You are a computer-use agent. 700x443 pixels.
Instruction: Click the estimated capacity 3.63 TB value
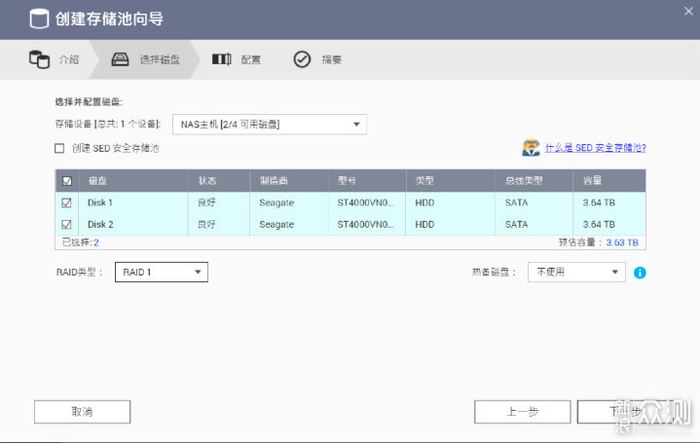pyautogui.click(x=622, y=242)
